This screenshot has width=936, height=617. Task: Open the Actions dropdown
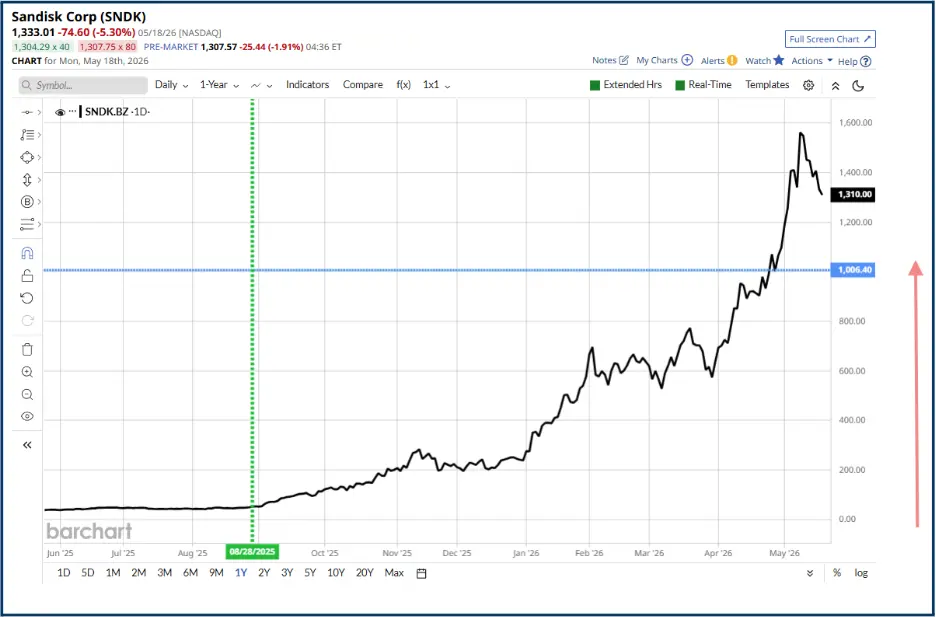tap(812, 61)
